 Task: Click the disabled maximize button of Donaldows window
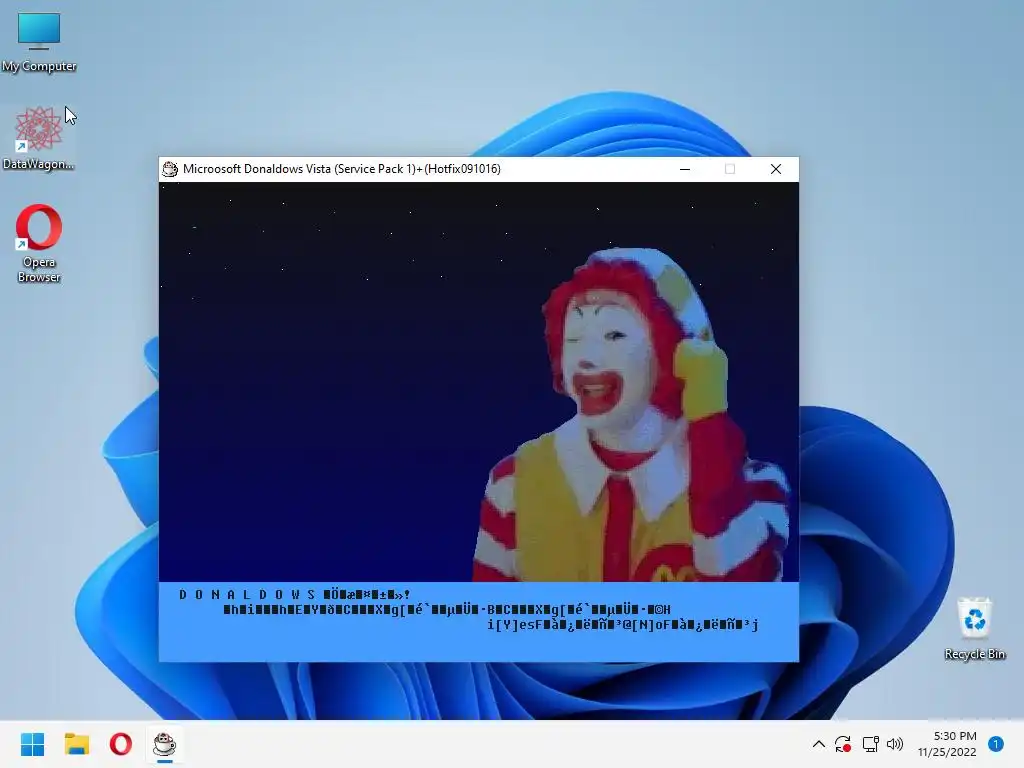coord(730,169)
